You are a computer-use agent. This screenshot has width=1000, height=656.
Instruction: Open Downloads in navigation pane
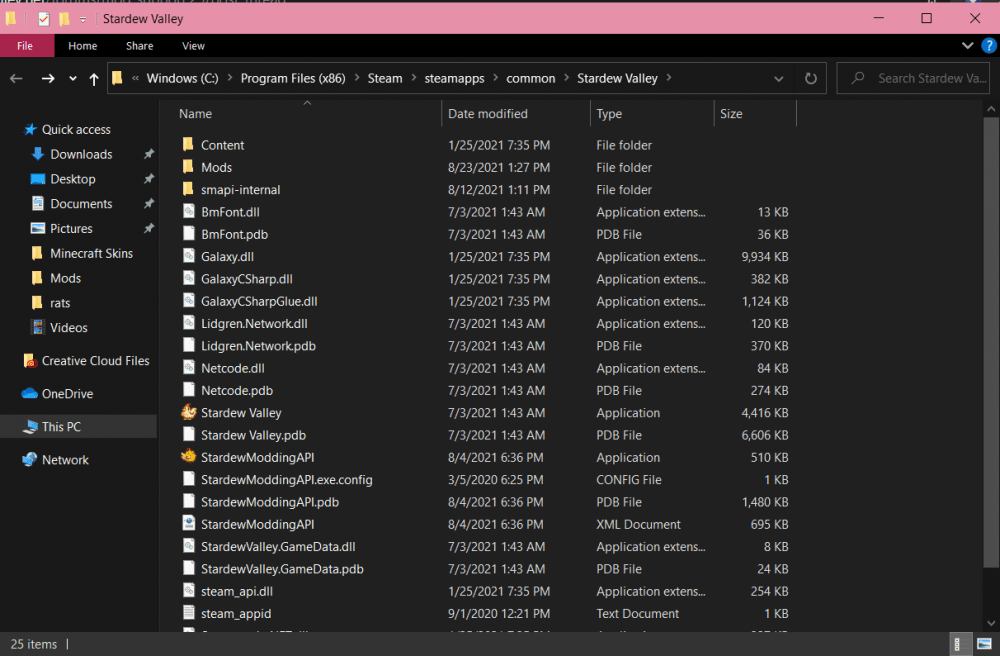tap(81, 154)
